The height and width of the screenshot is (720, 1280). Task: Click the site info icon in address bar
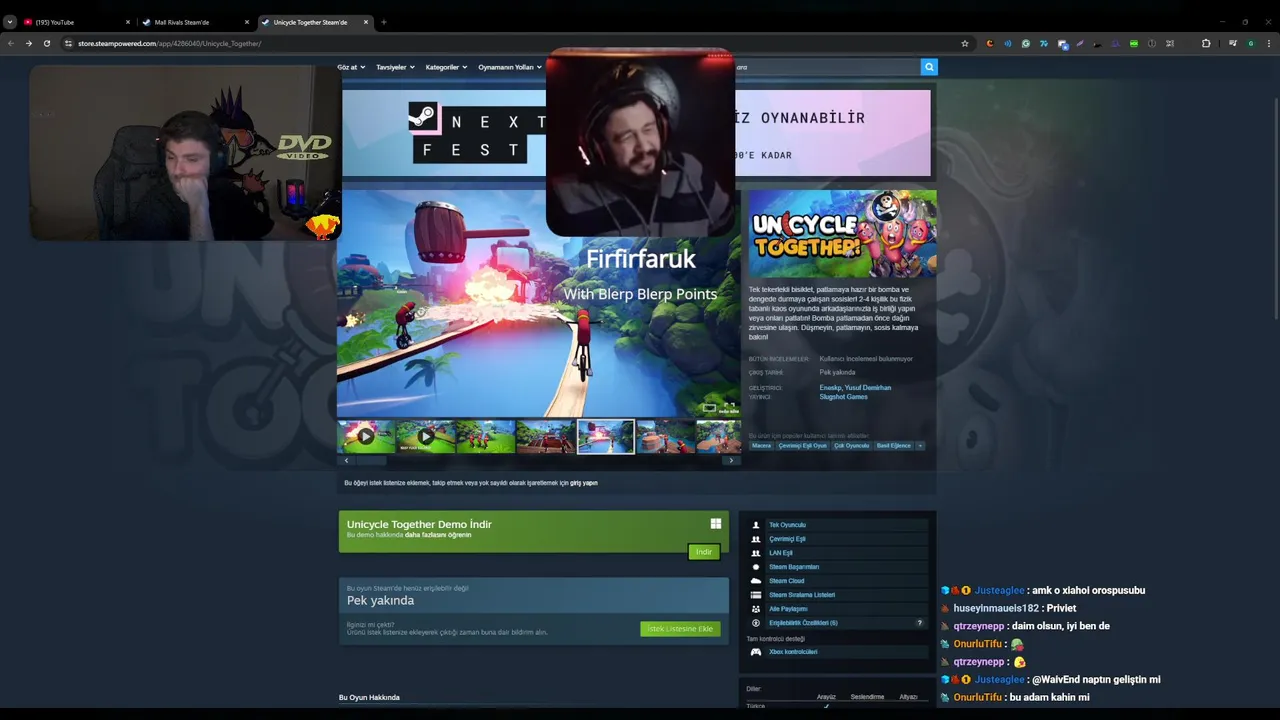coord(68,43)
